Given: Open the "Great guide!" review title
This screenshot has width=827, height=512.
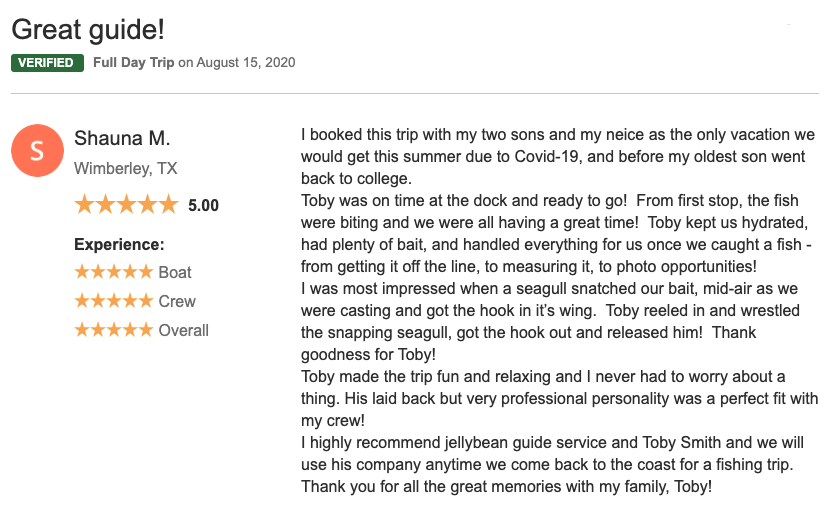Looking at the screenshot, I should pos(88,29).
